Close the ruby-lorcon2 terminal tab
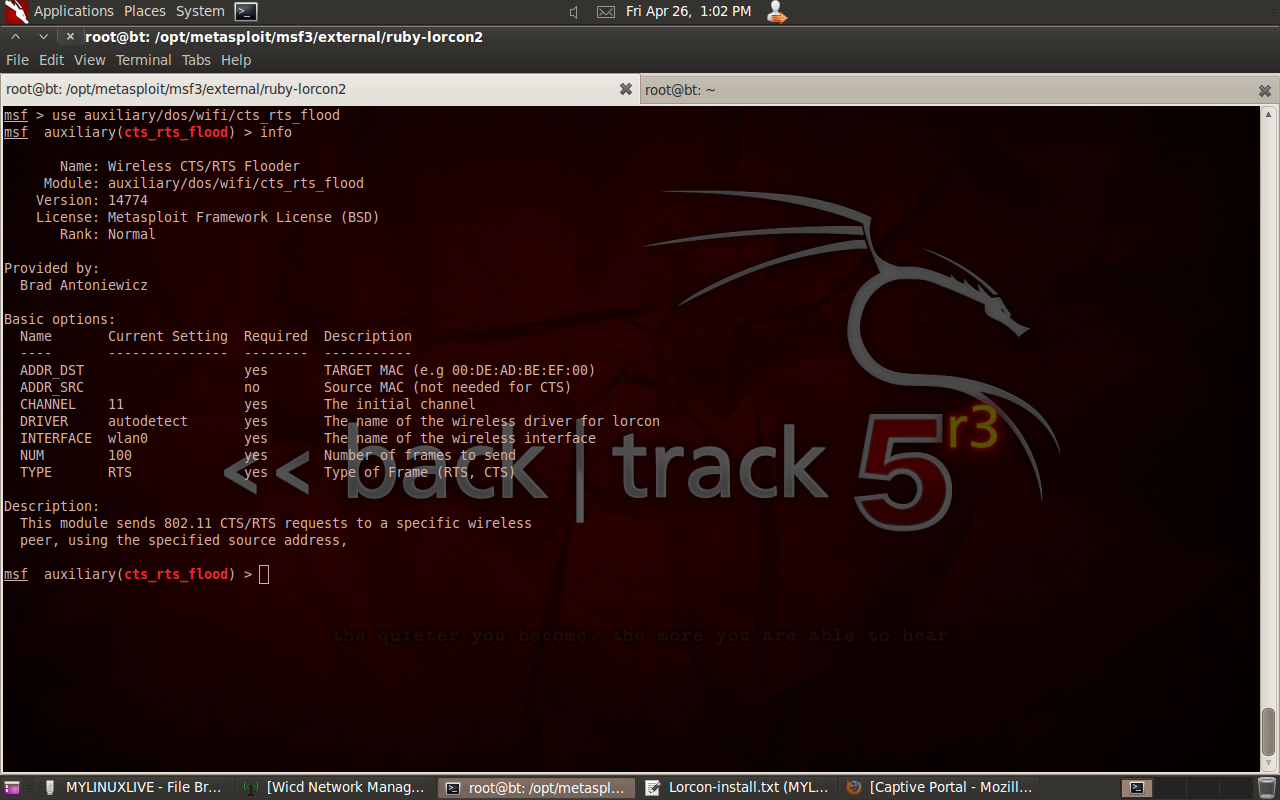 626,89
